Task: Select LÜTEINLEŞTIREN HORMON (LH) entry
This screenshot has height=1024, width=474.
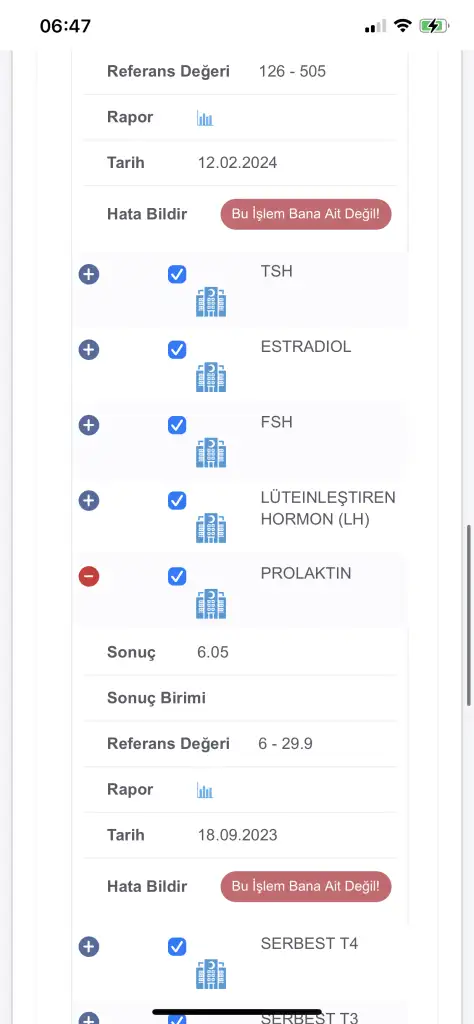Action: 328,509
